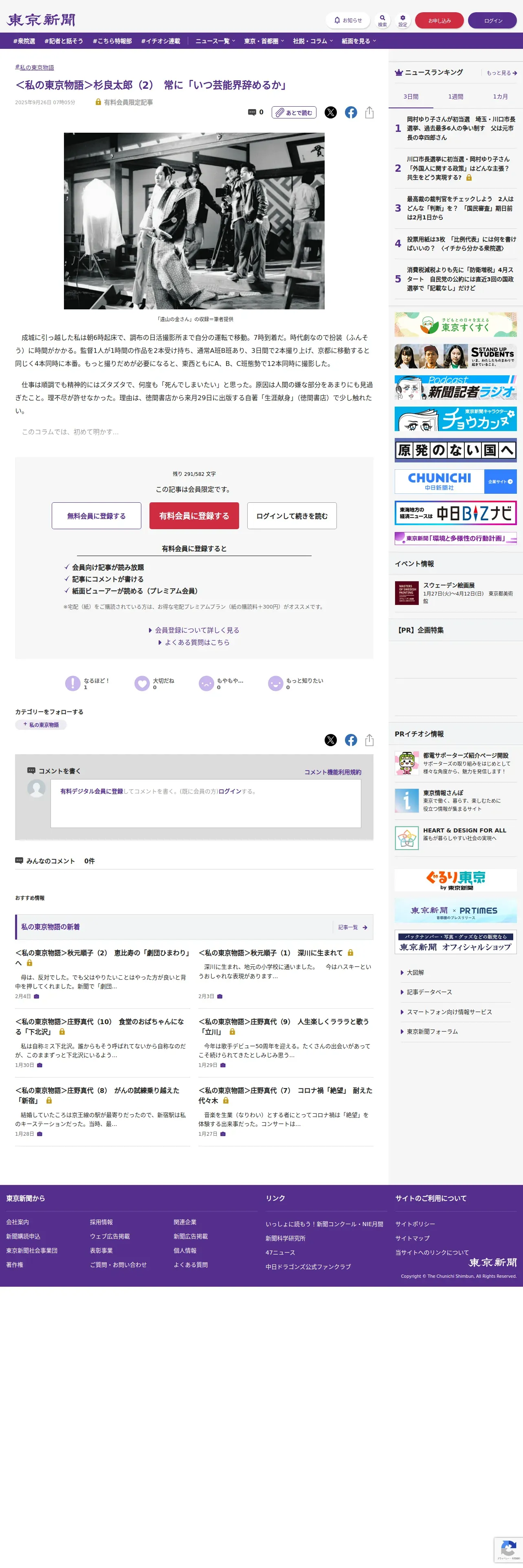
Task: Open コメント機能利用規約 link
Action: [x=332, y=772]
